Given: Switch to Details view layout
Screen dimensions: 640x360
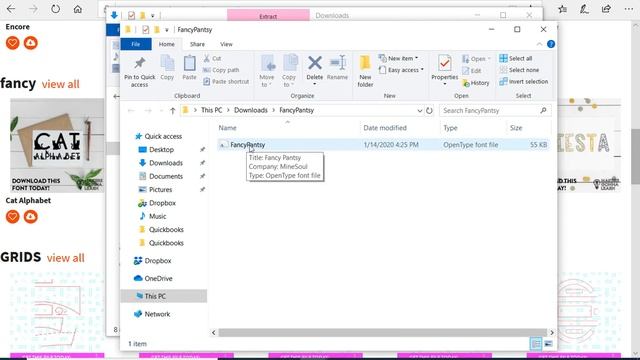Looking at the screenshot, I should 536,344.
